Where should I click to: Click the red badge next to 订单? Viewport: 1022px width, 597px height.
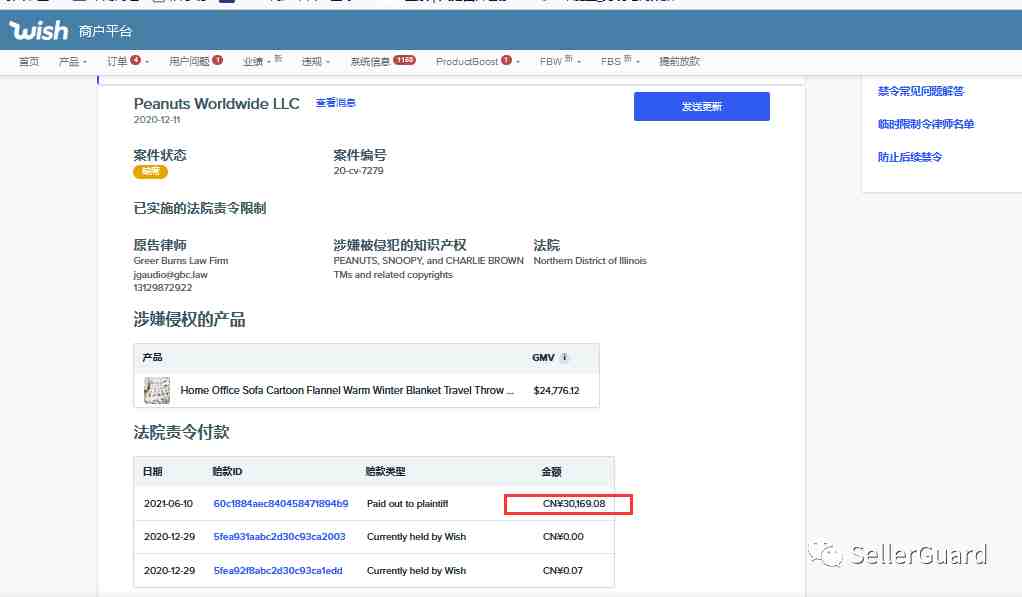pos(136,60)
